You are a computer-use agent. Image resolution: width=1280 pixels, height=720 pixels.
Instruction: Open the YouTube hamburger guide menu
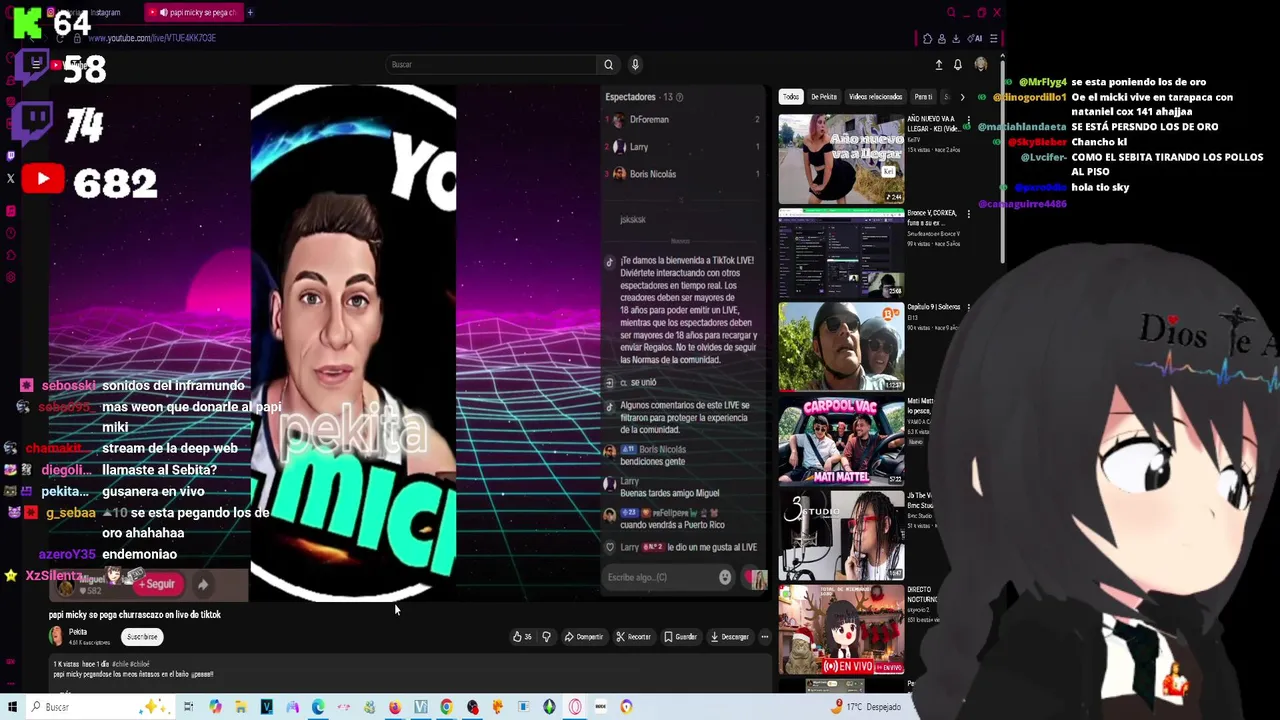point(36,65)
